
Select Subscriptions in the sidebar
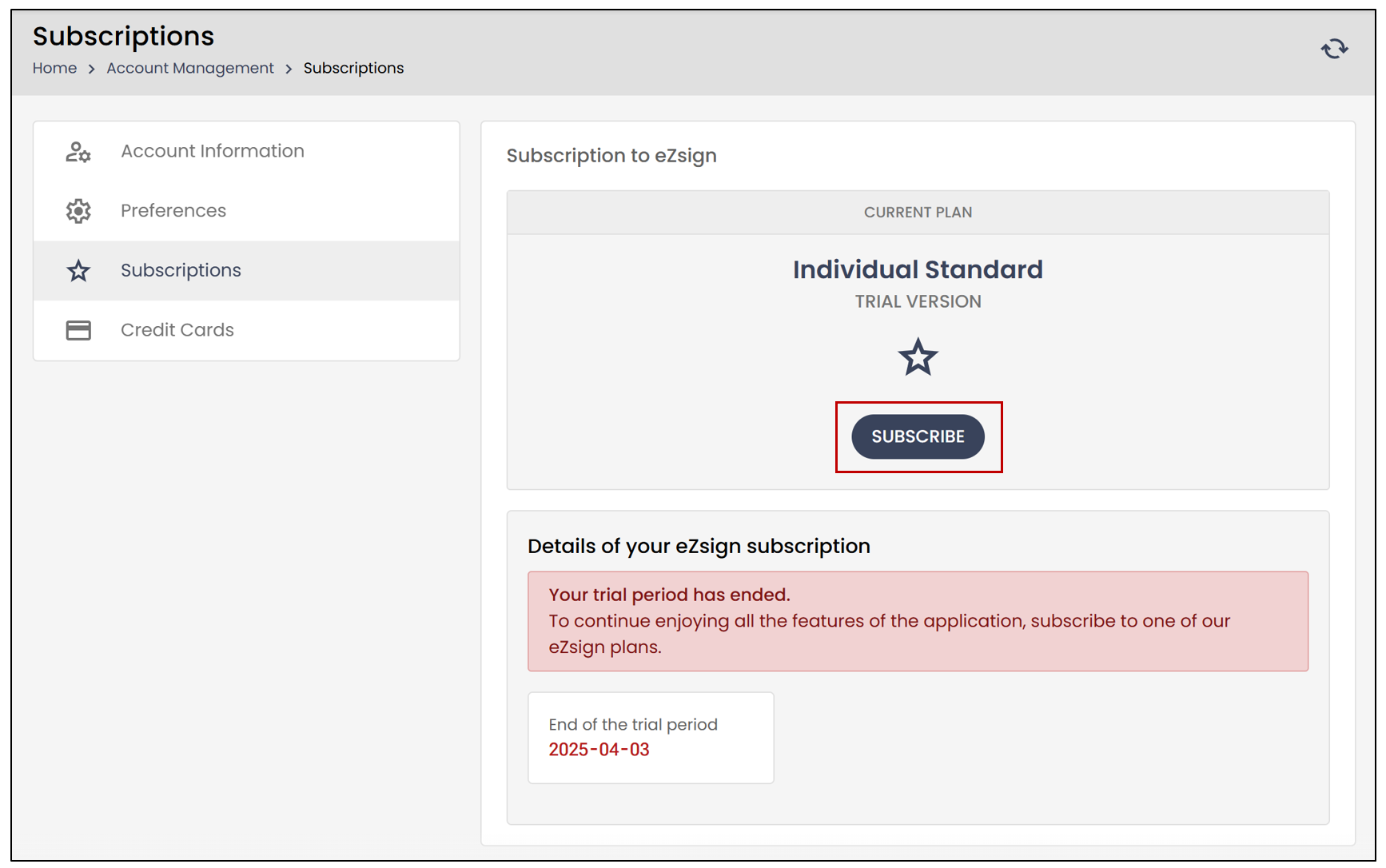[246, 271]
